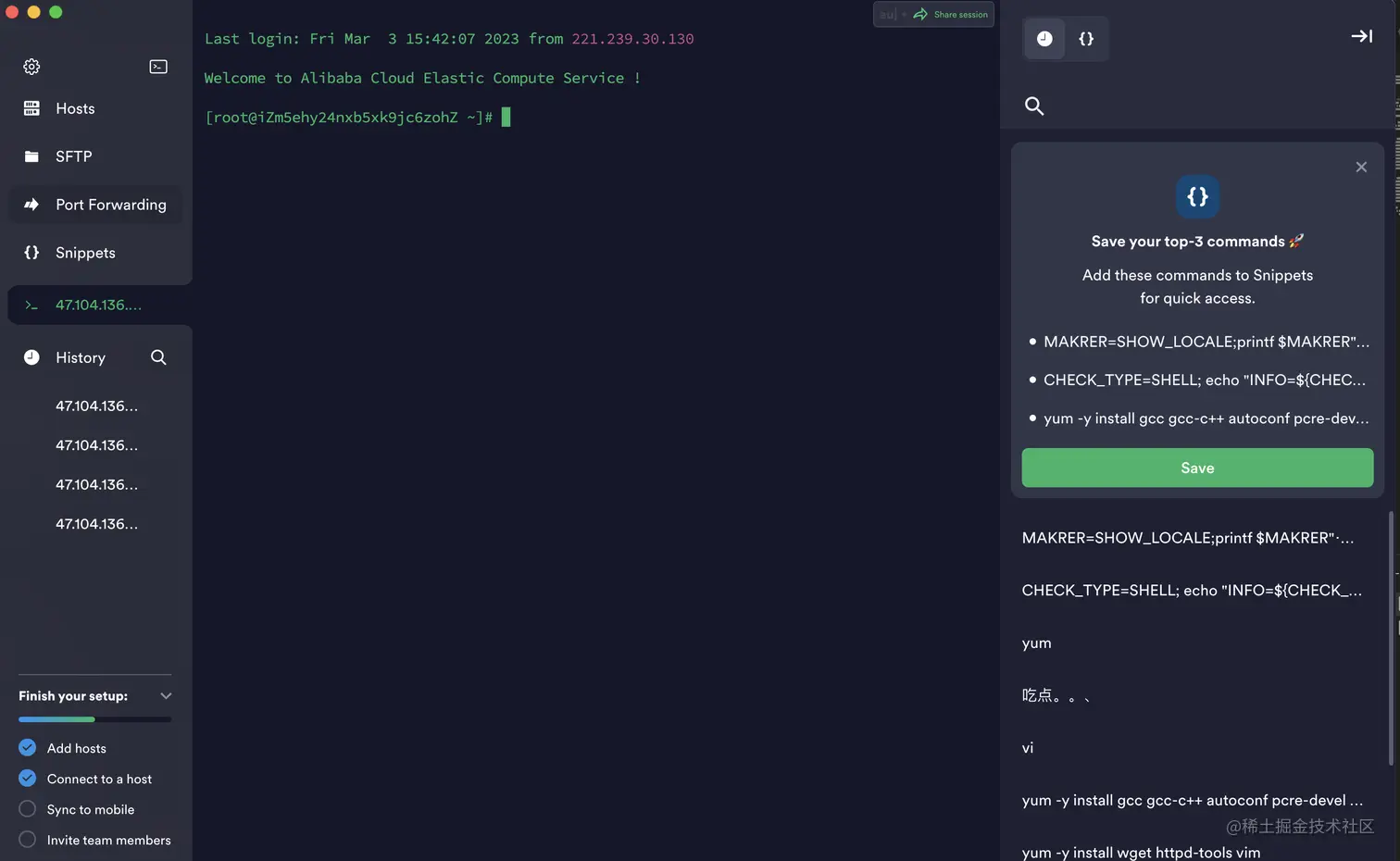The image size is (1400, 861).
Task: Click Sync to mobile setup link
Action: [x=91, y=809]
